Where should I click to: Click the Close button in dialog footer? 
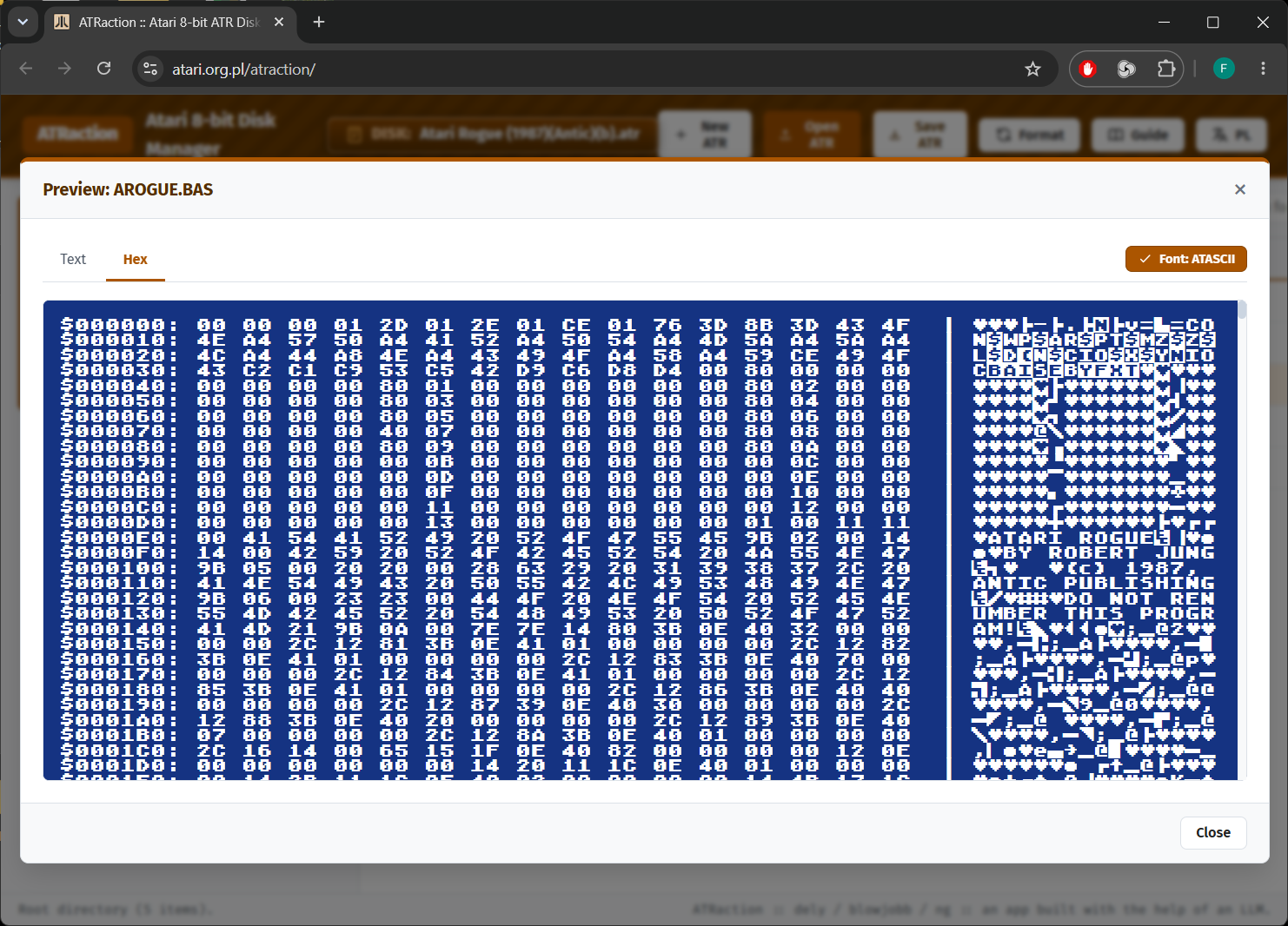click(x=1213, y=832)
